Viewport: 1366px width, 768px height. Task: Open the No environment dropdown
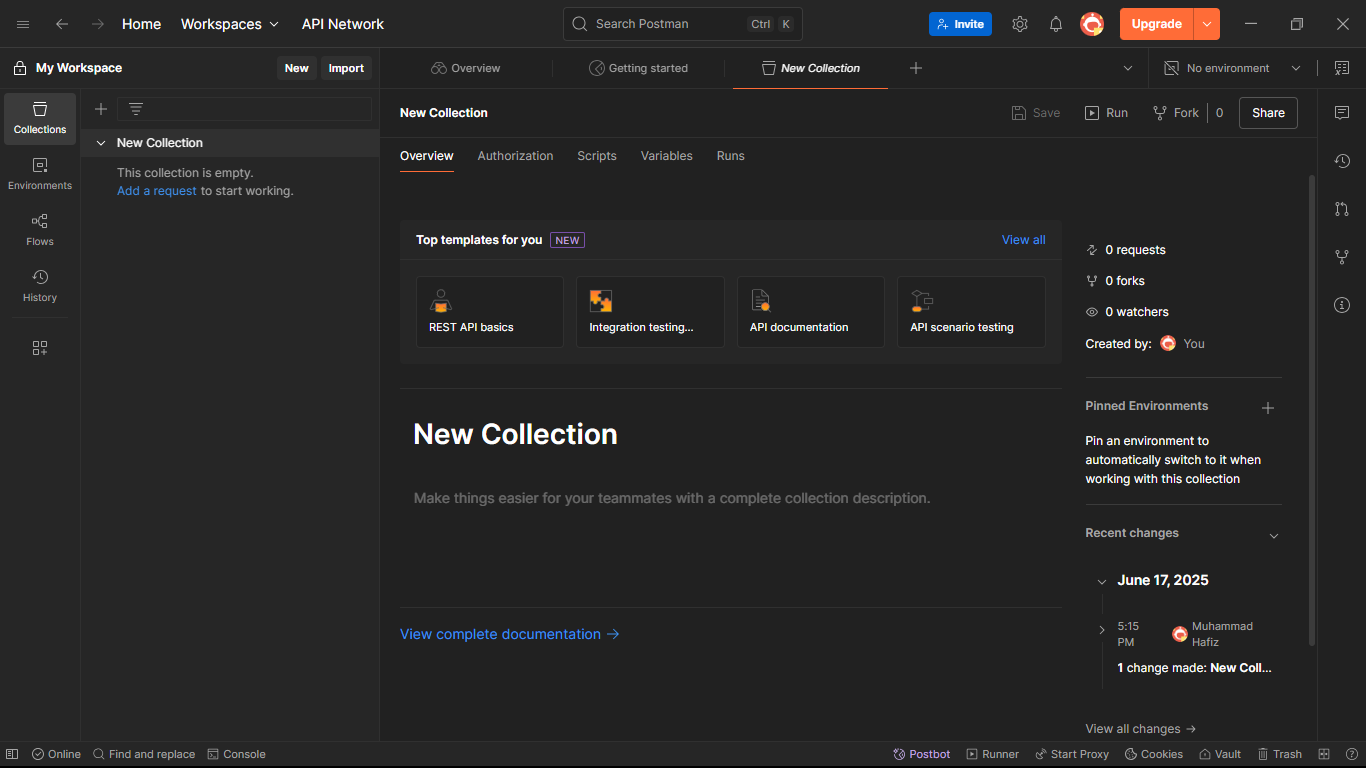[1232, 68]
